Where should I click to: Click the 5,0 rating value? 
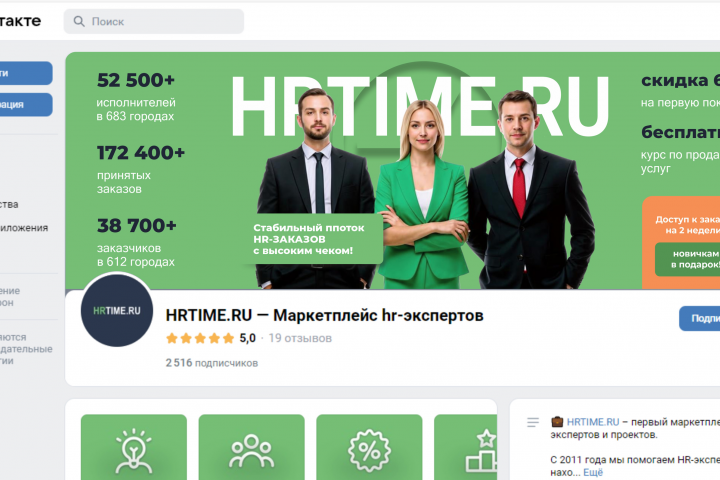[248, 338]
